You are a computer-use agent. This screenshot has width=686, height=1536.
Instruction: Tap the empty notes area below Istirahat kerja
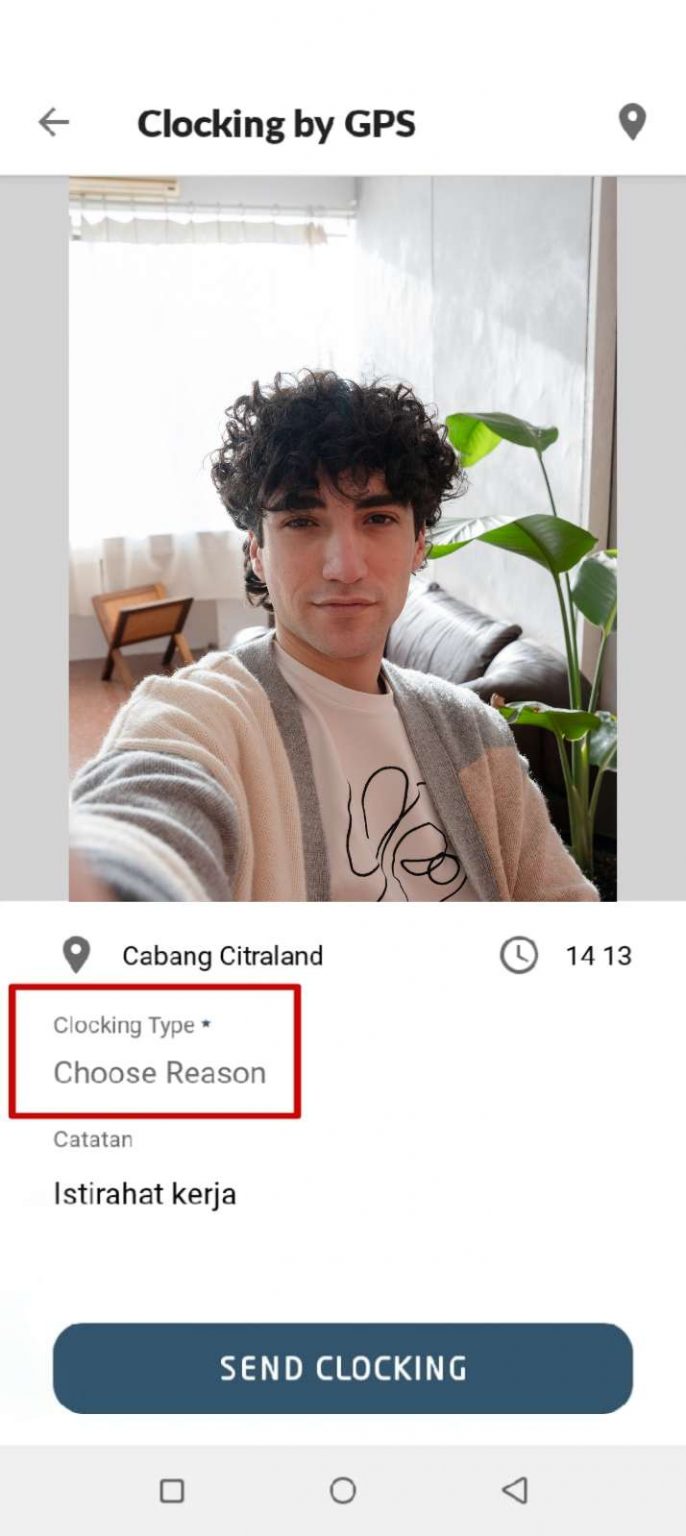pyautogui.click(x=343, y=1260)
